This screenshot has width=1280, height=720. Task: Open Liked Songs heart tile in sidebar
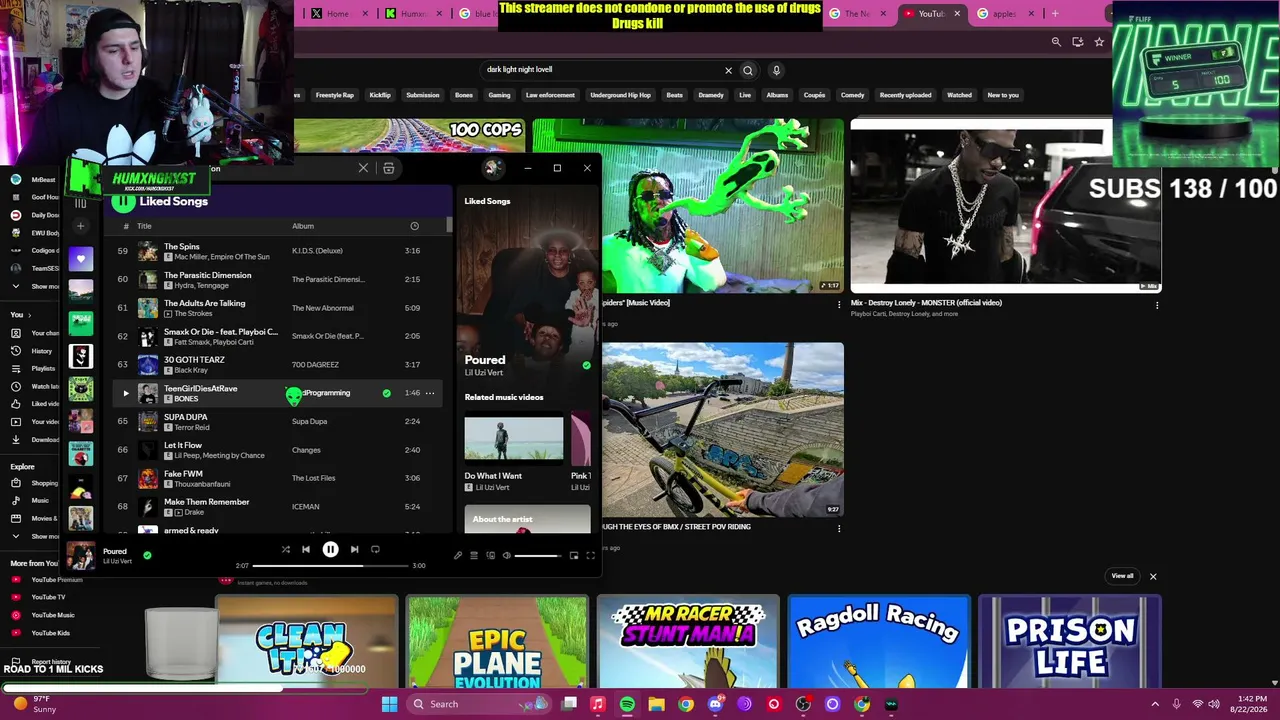(81, 259)
